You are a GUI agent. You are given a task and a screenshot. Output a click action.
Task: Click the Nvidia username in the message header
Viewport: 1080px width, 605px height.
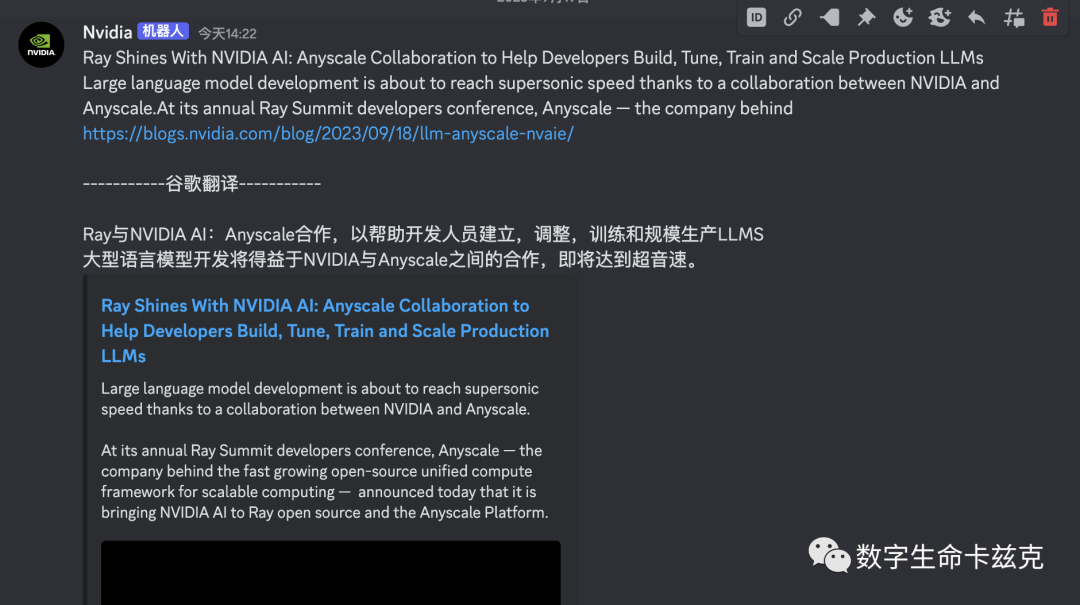click(107, 32)
